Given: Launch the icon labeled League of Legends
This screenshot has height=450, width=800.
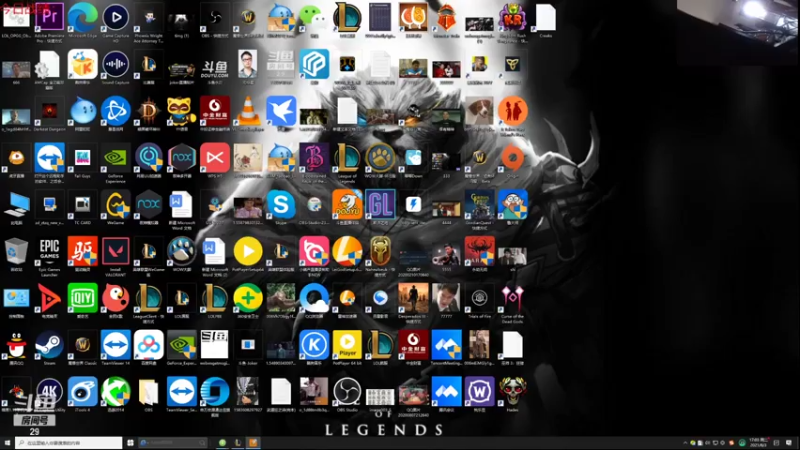Looking at the screenshot, I should coord(347,158).
